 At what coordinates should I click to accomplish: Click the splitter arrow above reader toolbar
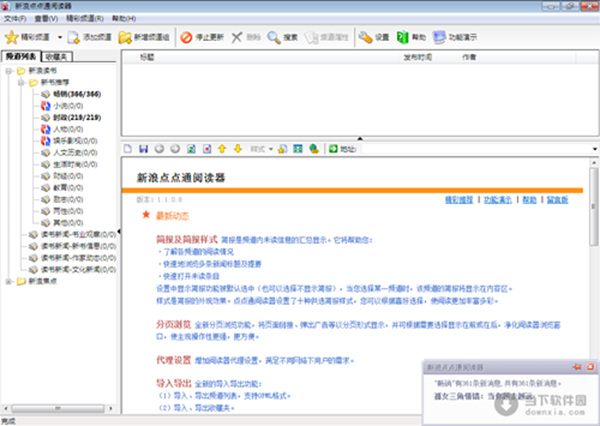tap(360, 139)
